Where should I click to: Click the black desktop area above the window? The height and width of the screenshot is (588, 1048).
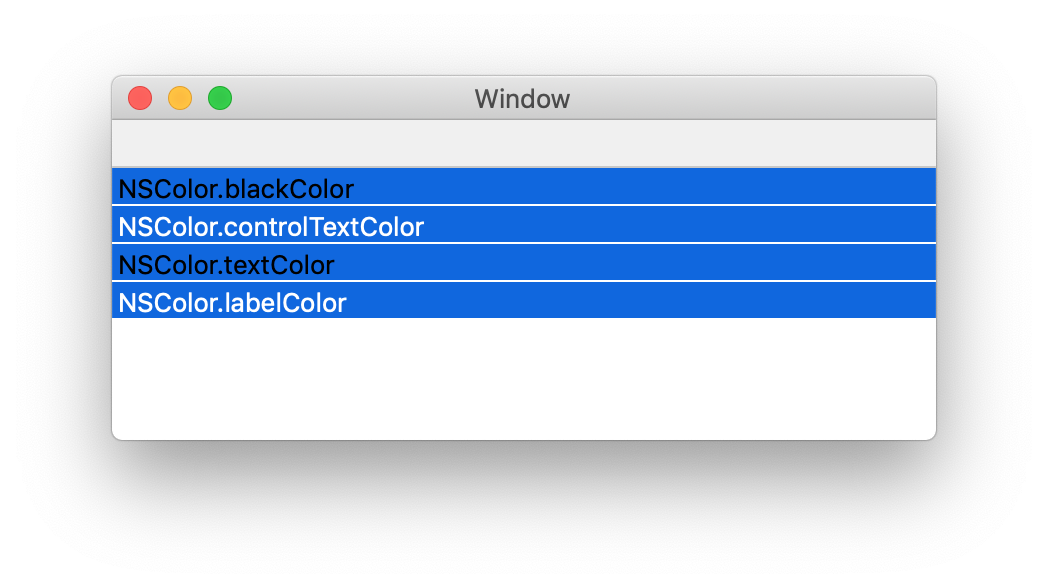(524, 36)
